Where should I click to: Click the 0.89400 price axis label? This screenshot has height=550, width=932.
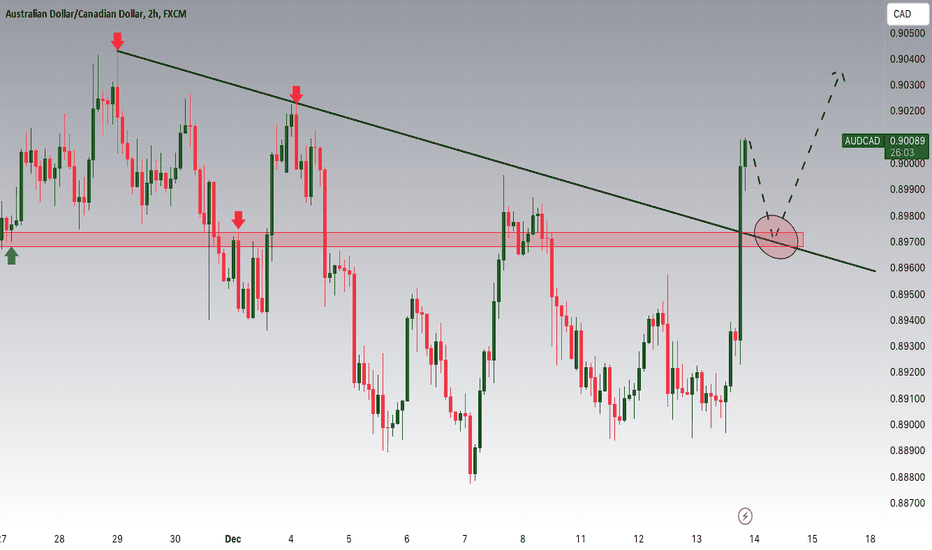coord(907,320)
